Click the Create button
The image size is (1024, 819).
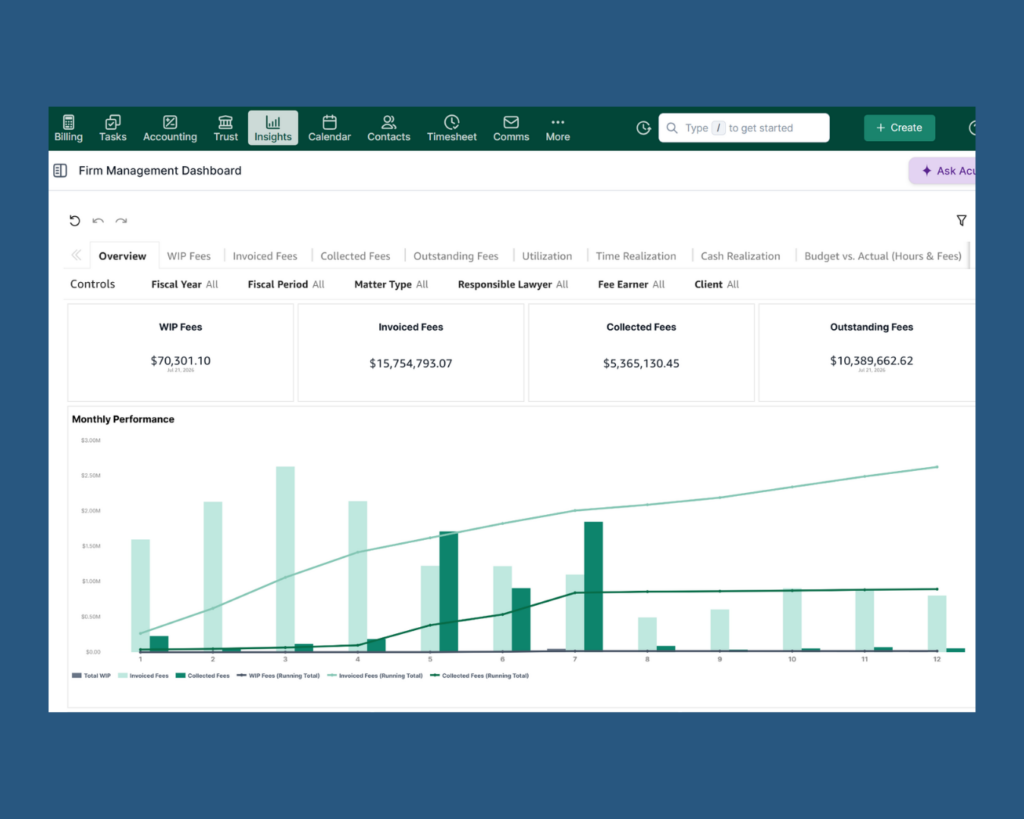click(x=899, y=128)
